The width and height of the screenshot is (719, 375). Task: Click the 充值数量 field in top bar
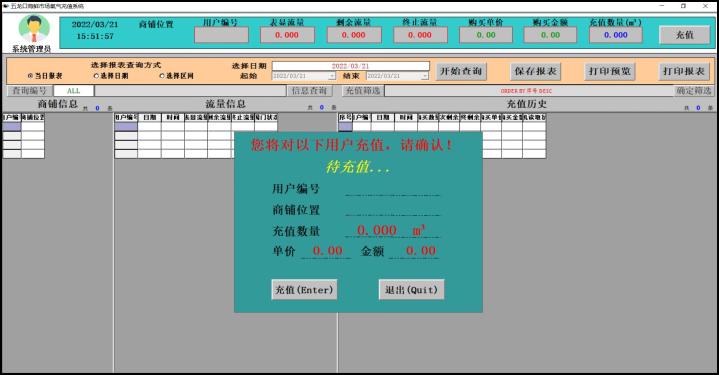click(x=615, y=35)
